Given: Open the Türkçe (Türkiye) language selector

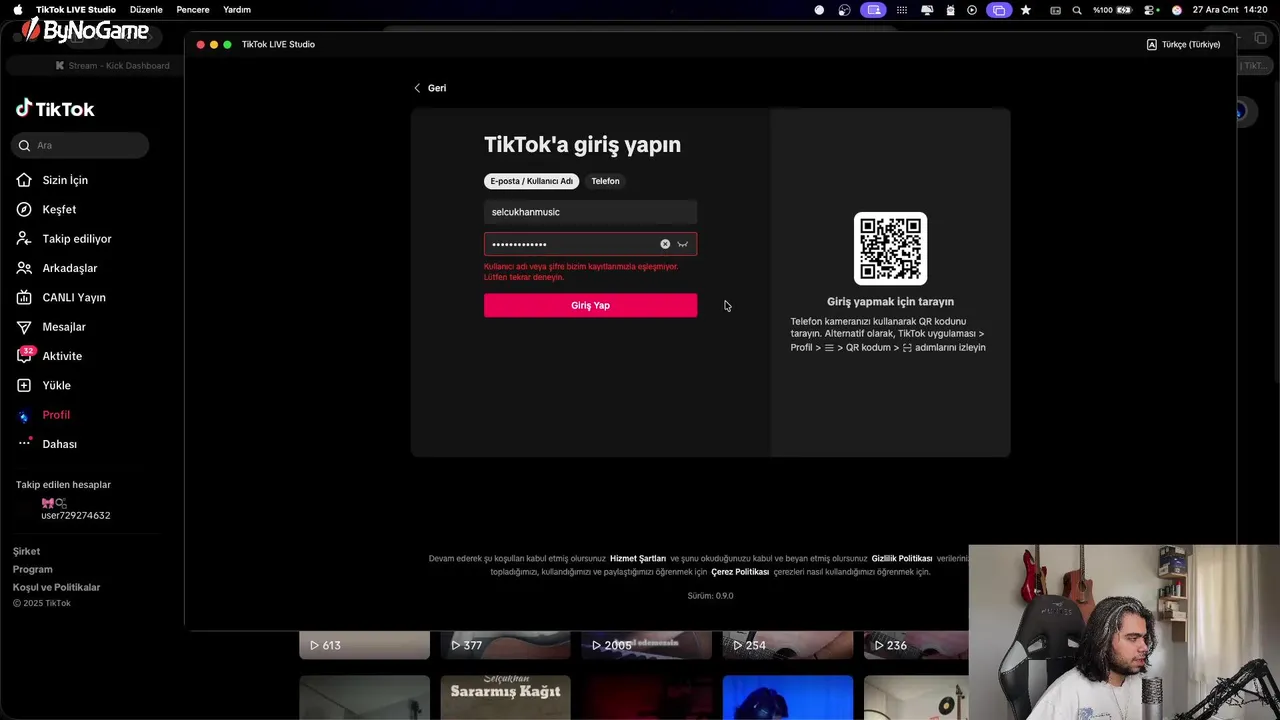Looking at the screenshot, I should point(1183,44).
